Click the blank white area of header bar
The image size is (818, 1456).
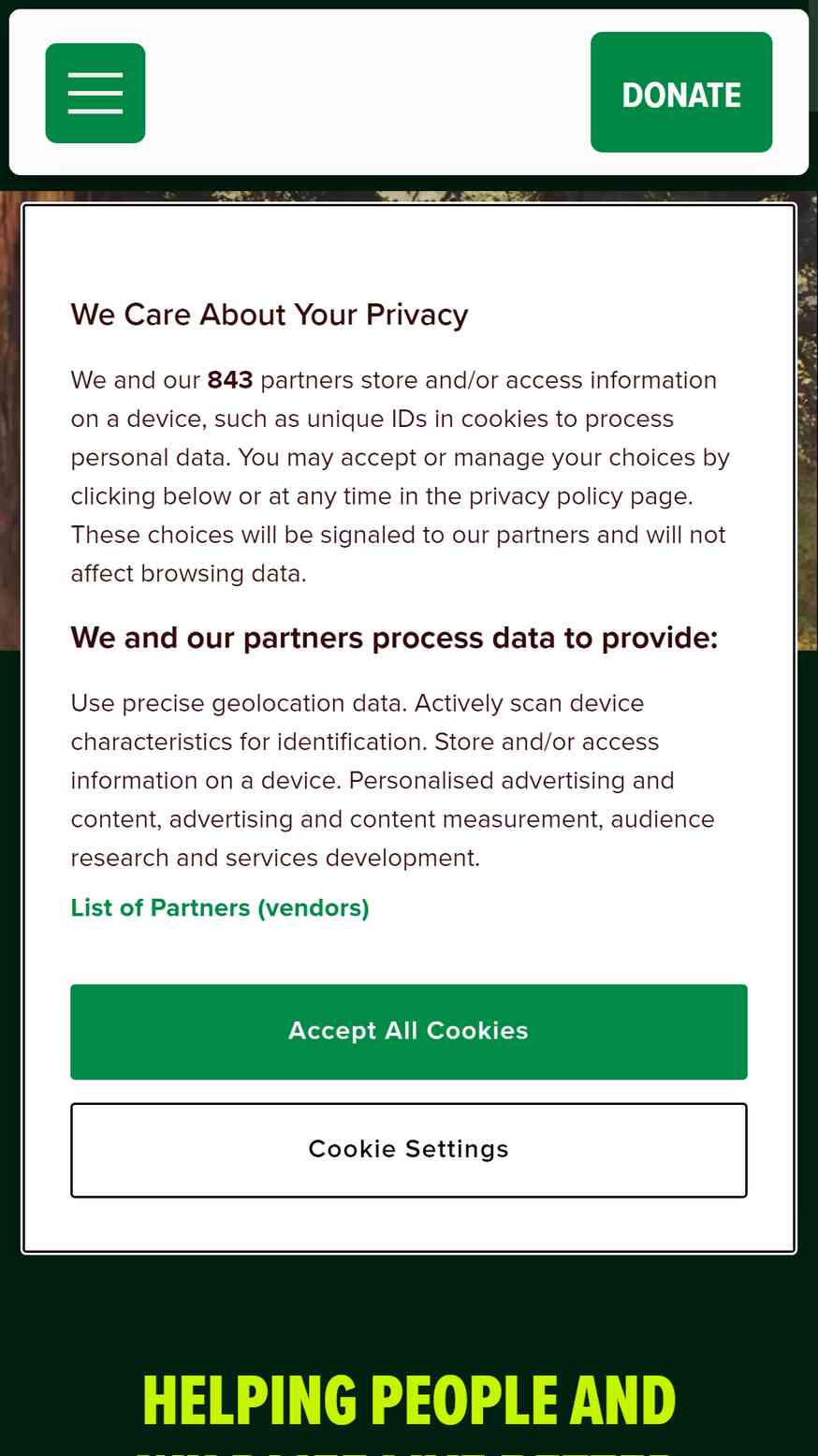tap(368, 92)
